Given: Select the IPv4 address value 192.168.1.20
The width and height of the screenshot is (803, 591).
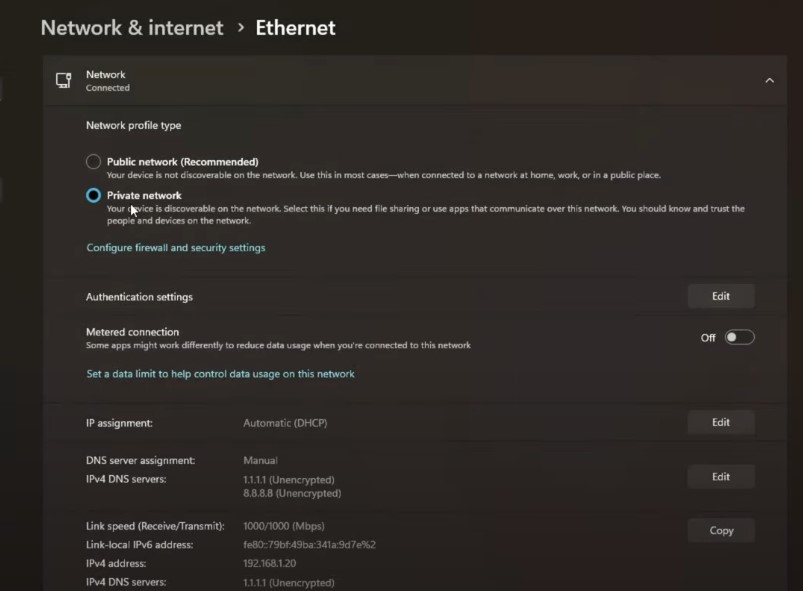Looking at the screenshot, I should pyautogui.click(x=269, y=563).
